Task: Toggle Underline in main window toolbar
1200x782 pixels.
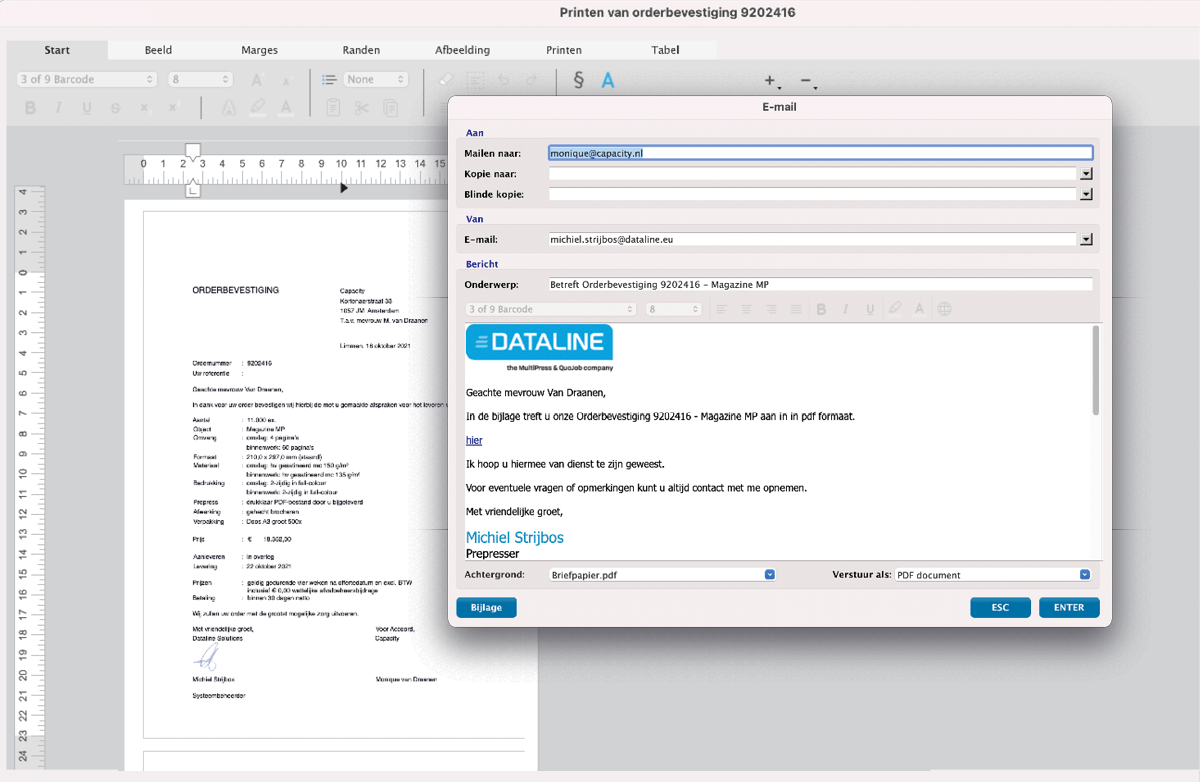Action: (x=87, y=108)
